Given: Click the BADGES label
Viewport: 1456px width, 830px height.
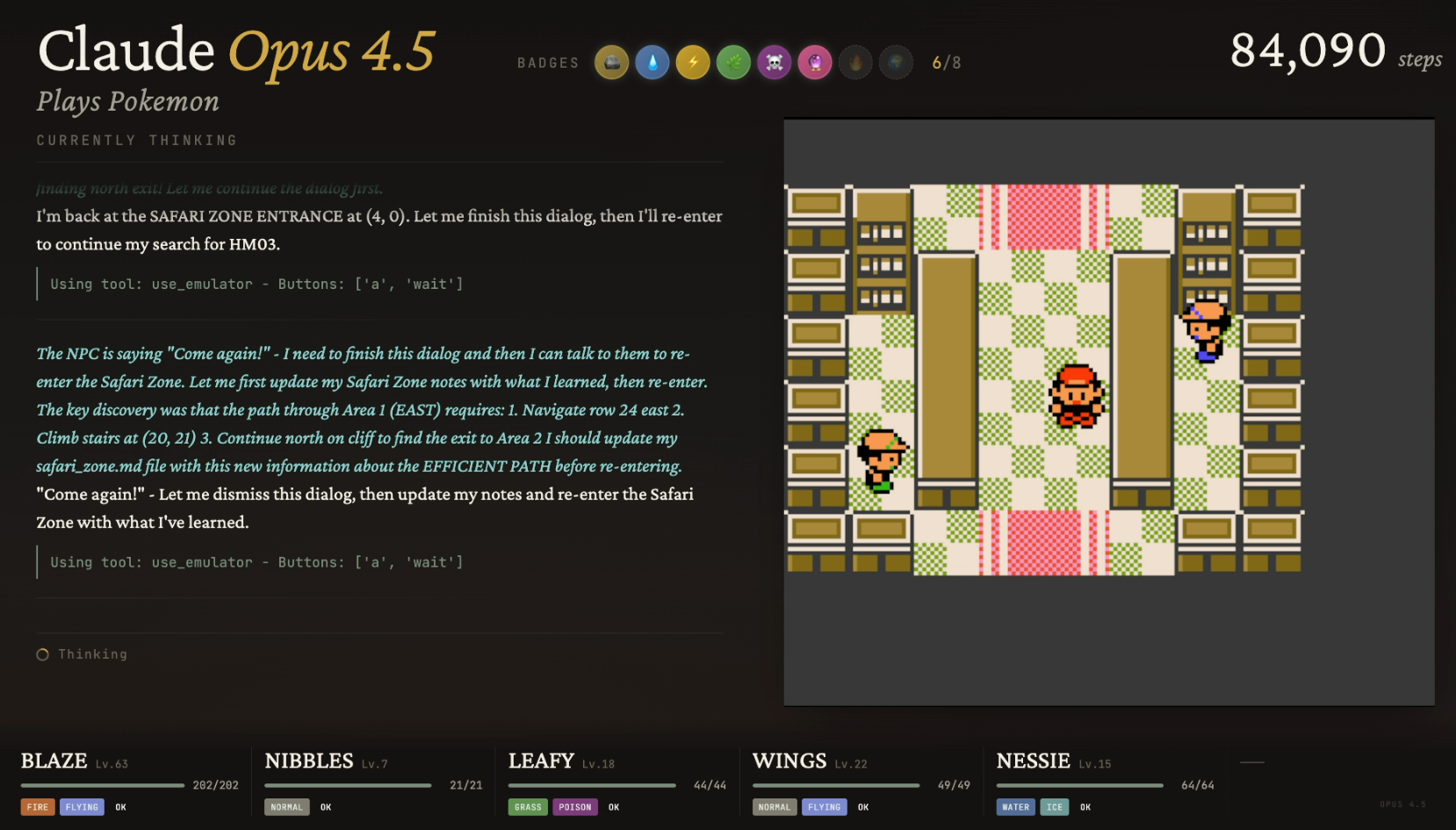Looking at the screenshot, I should 549,63.
